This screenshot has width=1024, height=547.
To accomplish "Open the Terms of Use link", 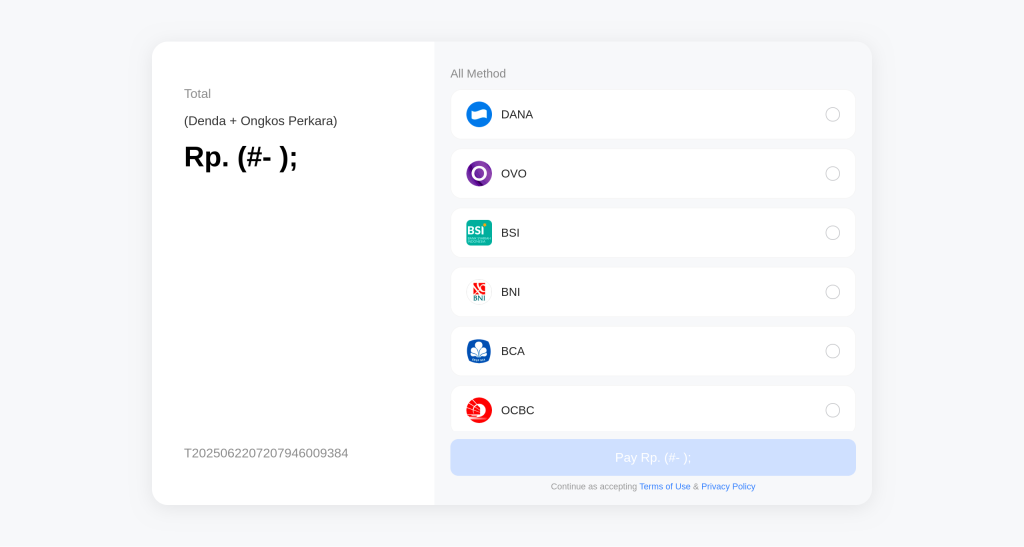I will coord(664,486).
